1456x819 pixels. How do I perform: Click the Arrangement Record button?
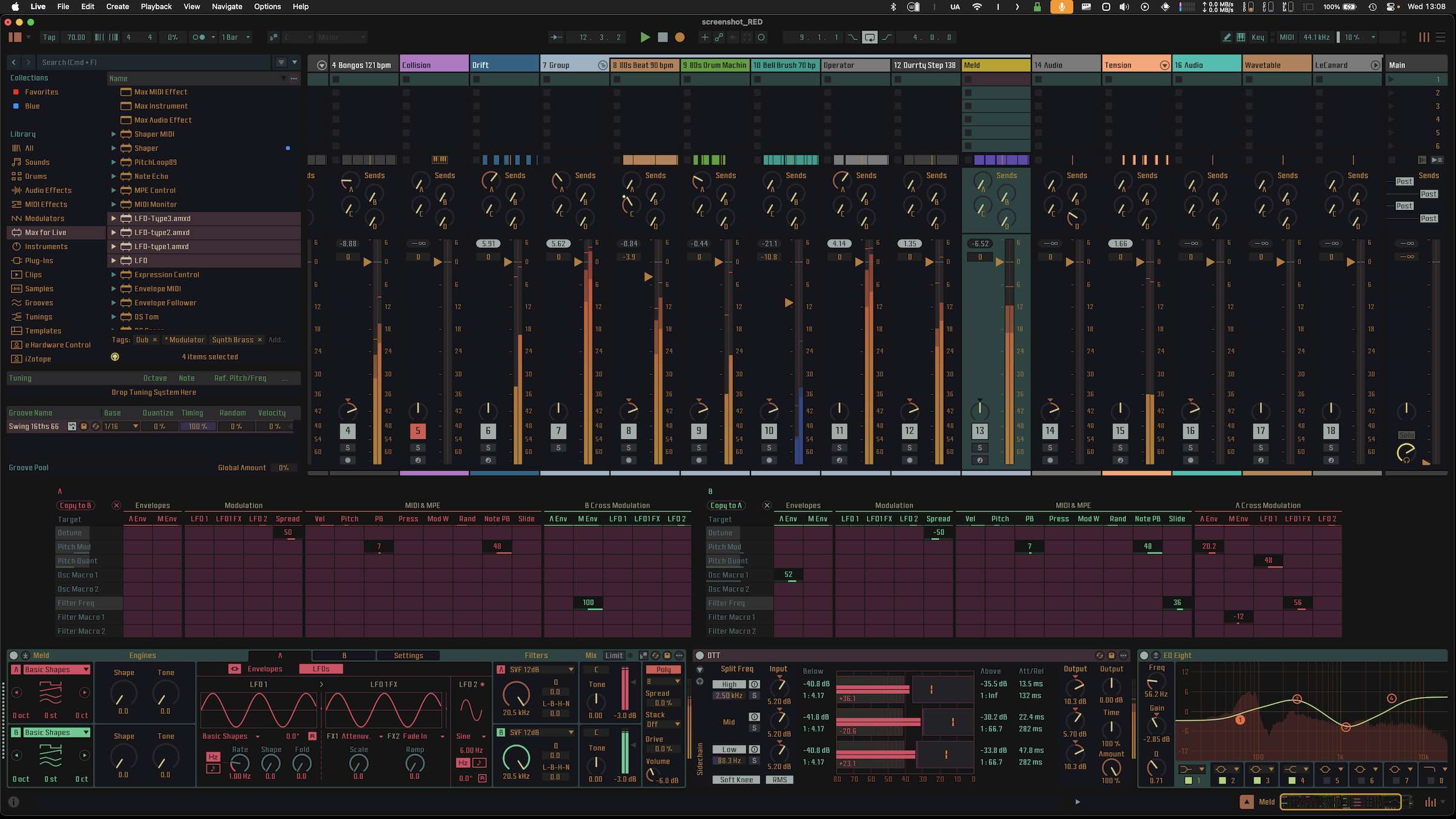pos(679,38)
